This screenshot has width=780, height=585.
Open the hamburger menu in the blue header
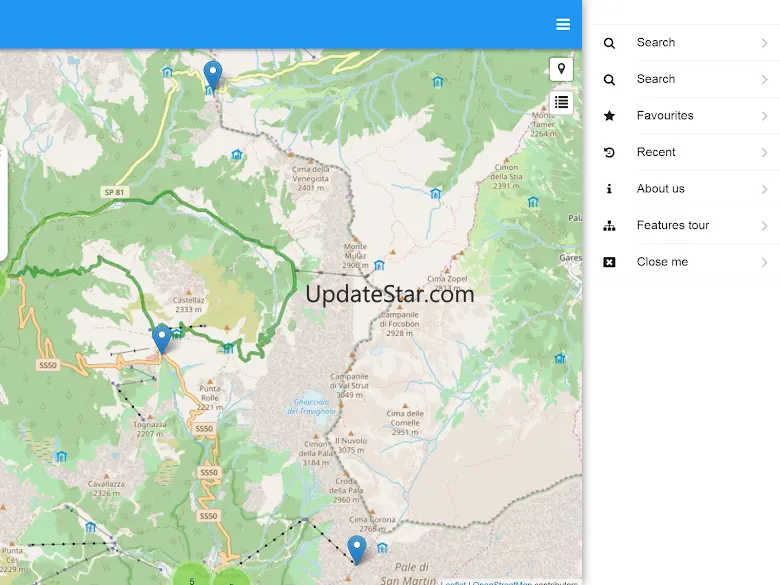click(563, 24)
